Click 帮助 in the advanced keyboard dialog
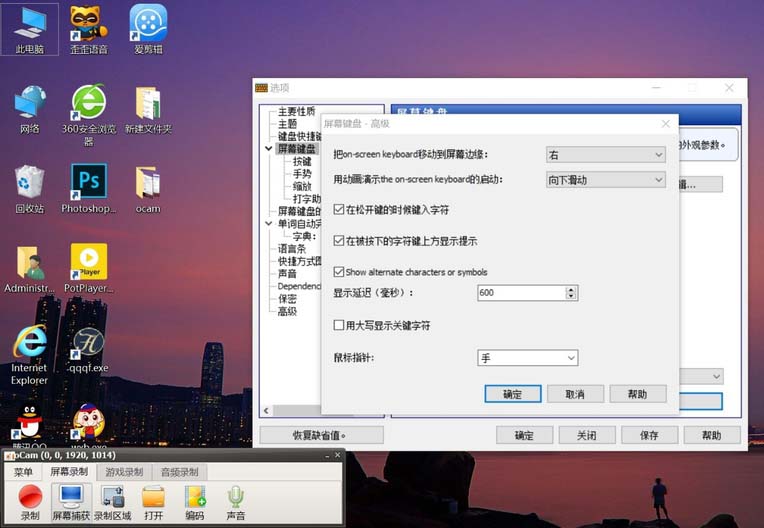Screen dimensions: 764x528 637,394
